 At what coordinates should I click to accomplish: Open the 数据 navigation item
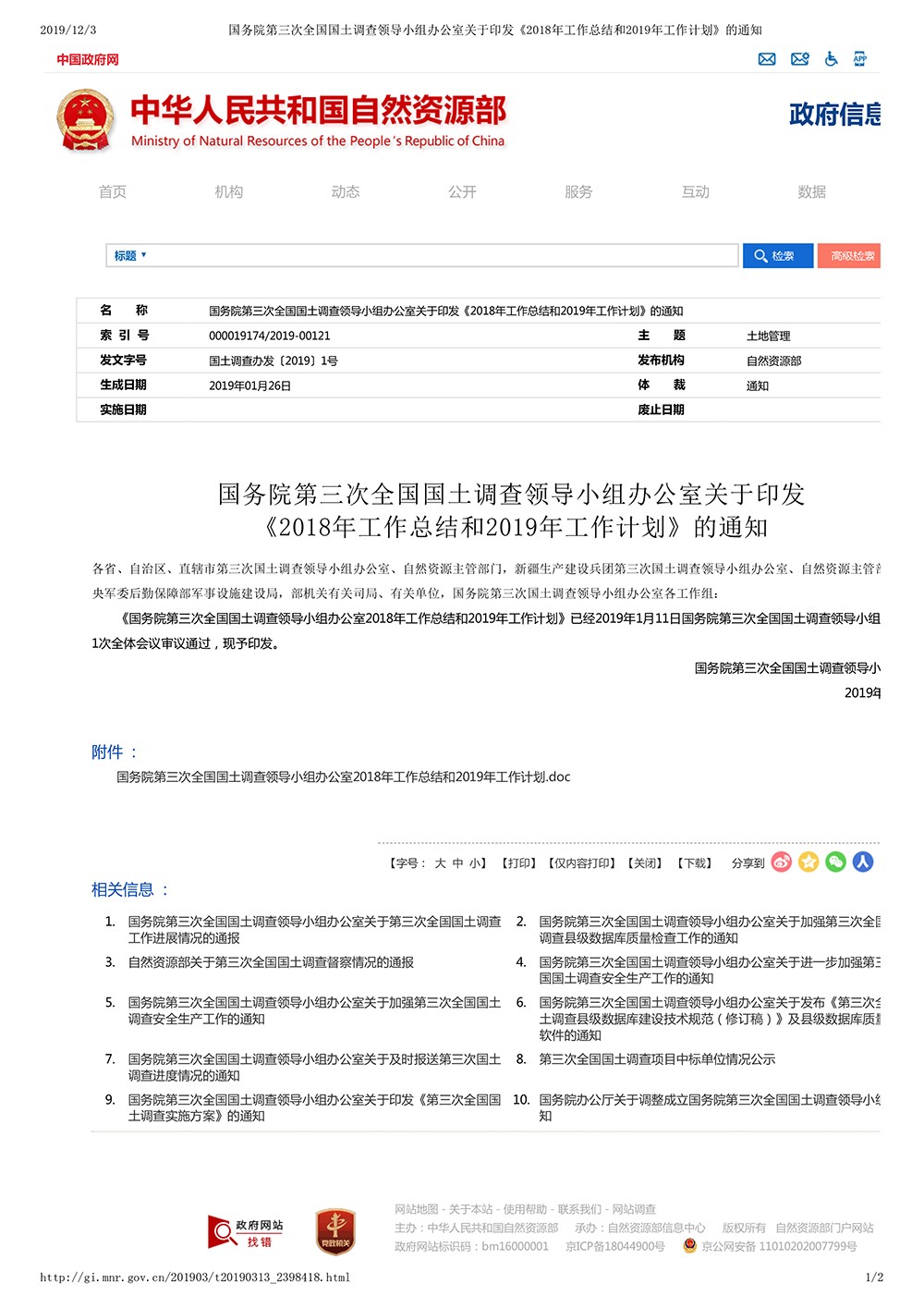(x=812, y=191)
